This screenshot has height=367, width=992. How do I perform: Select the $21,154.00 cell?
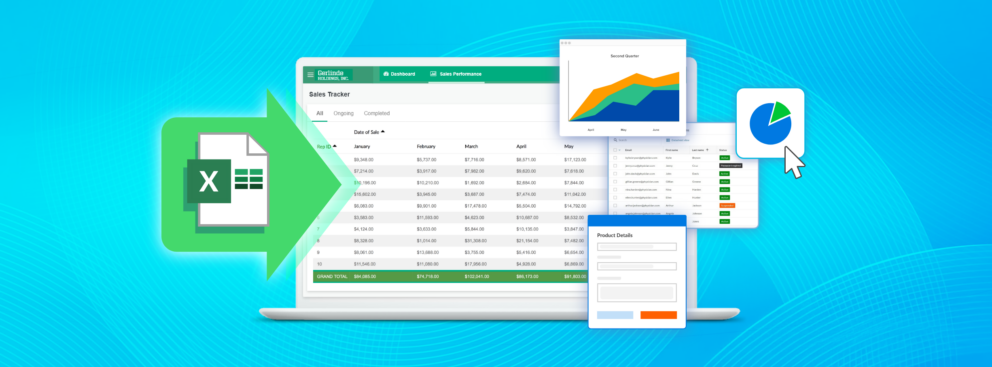pyautogui.click(x=528, y=240)
